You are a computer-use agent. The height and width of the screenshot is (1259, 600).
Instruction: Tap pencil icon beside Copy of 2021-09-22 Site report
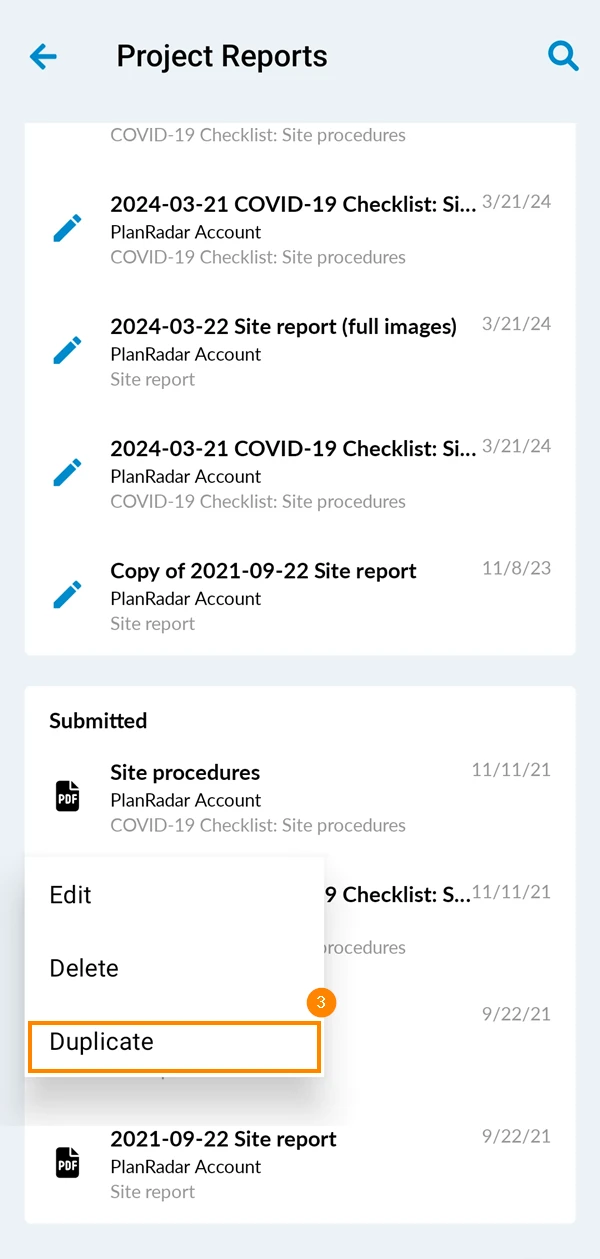67,596
